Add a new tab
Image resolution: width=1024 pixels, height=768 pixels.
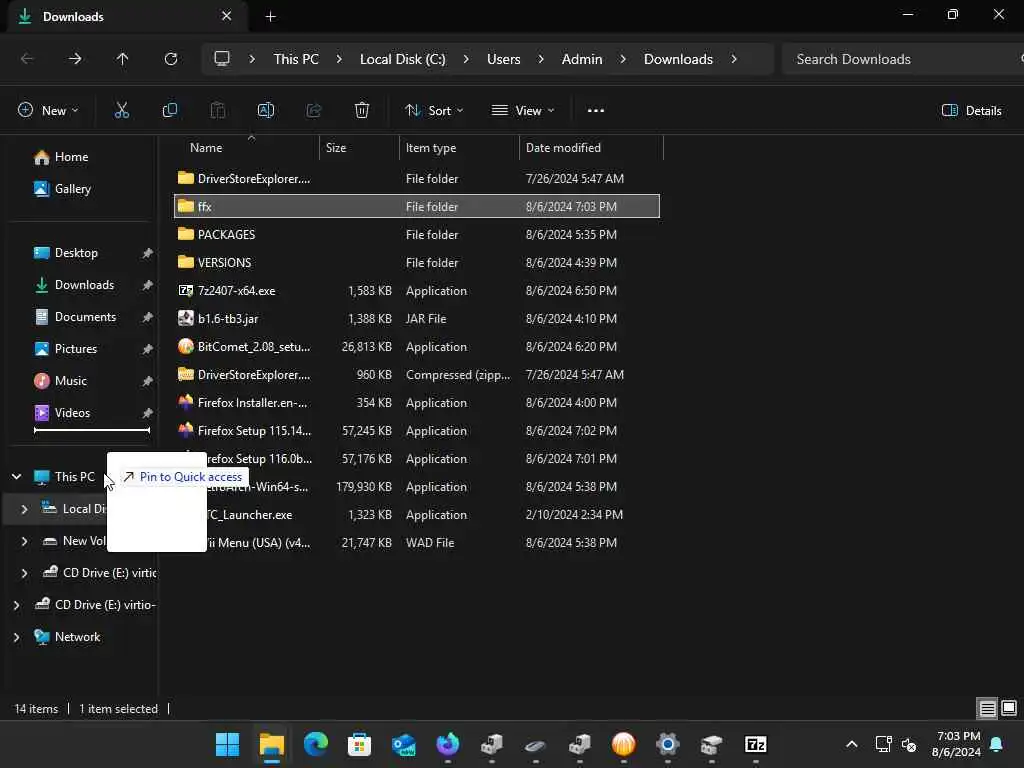[270, 16]
